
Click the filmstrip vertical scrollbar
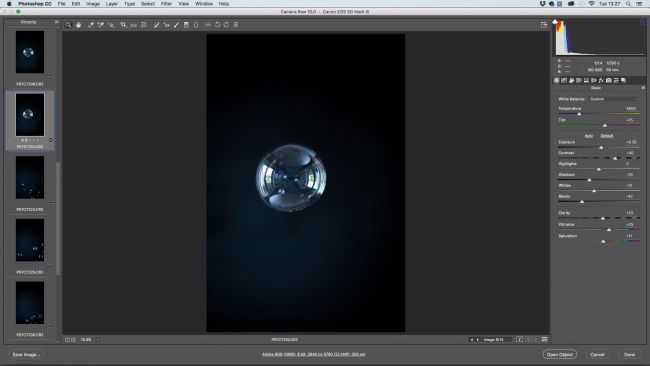[x=58, y=218]
